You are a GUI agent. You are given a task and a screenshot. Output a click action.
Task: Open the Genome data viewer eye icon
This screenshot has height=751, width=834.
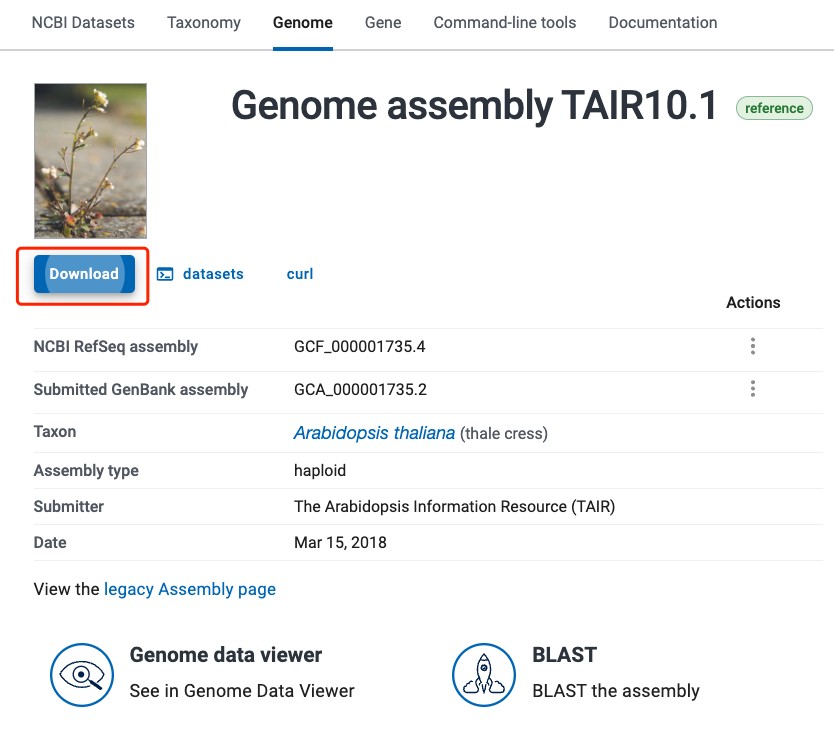tap(81, 675)
